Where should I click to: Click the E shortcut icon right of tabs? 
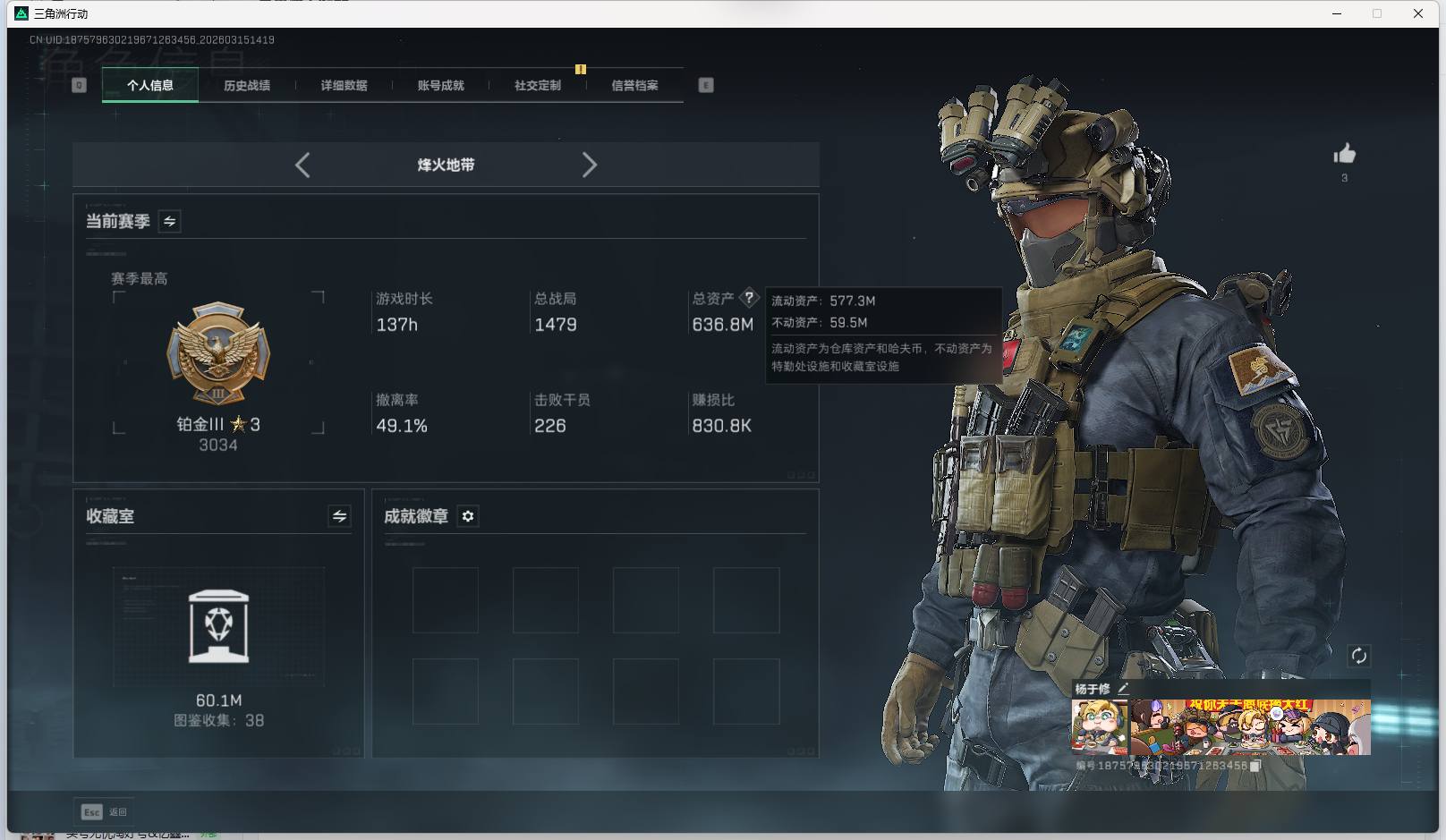pyautogui.click(x=706, y=84)
